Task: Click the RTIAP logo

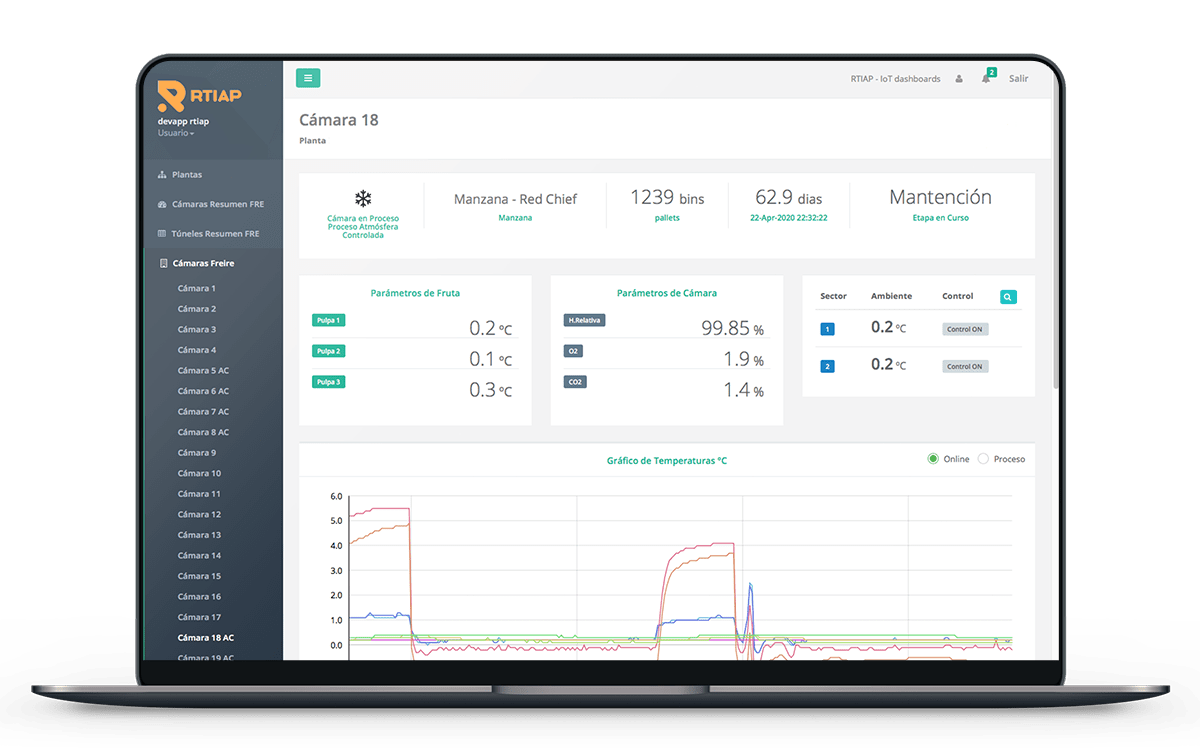Action: point(199,95)
